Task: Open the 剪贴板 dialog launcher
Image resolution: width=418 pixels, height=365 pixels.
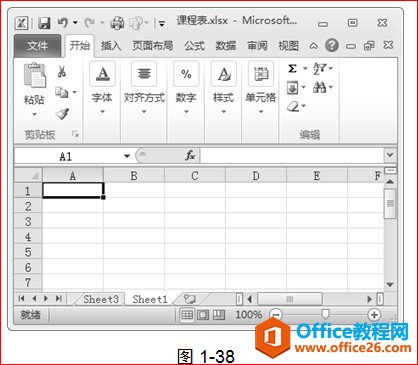Action: (75, 134)
